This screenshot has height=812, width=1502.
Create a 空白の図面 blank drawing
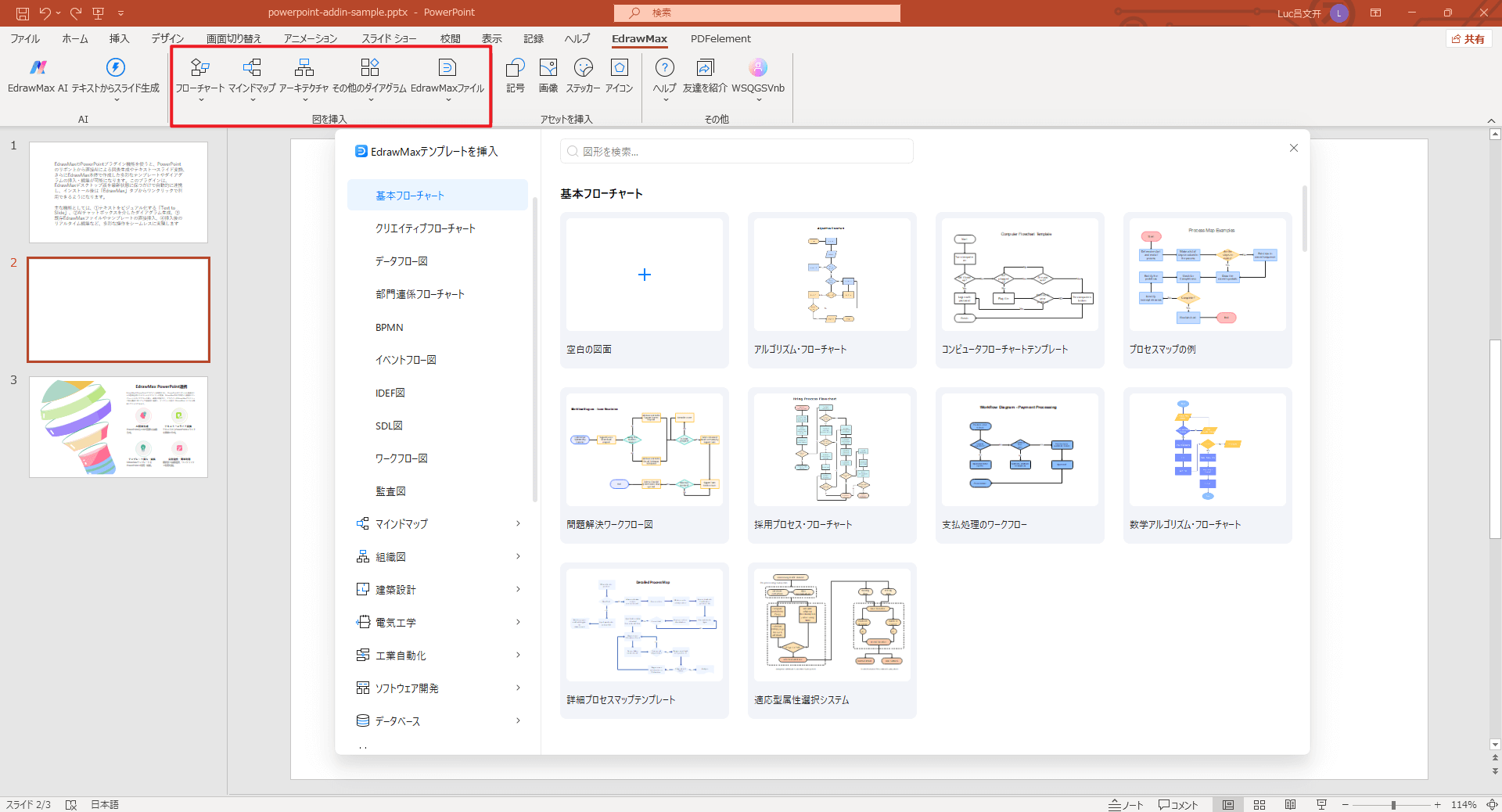[645, 289]
